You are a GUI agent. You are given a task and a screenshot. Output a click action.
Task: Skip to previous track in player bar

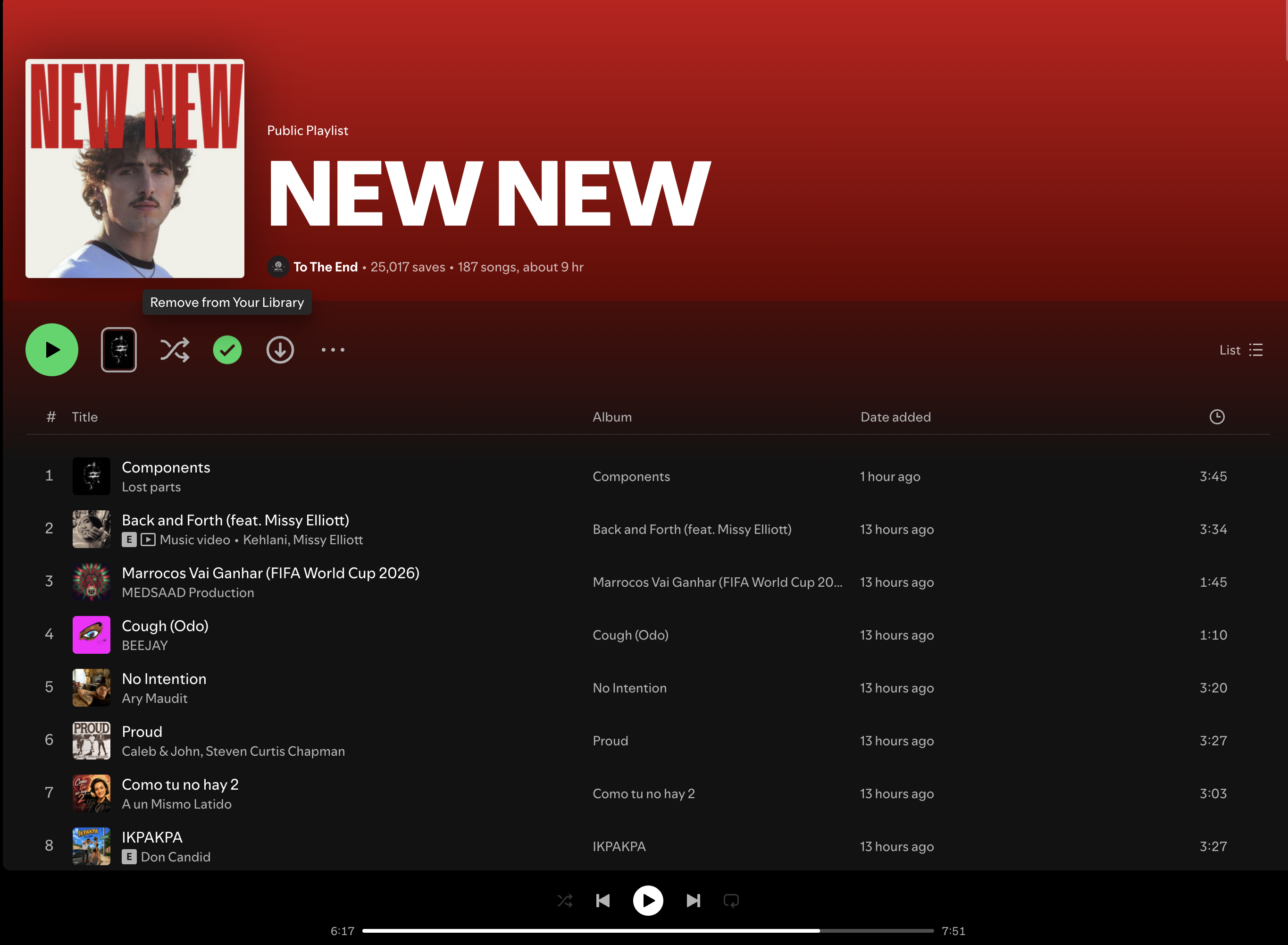(603, 901)
